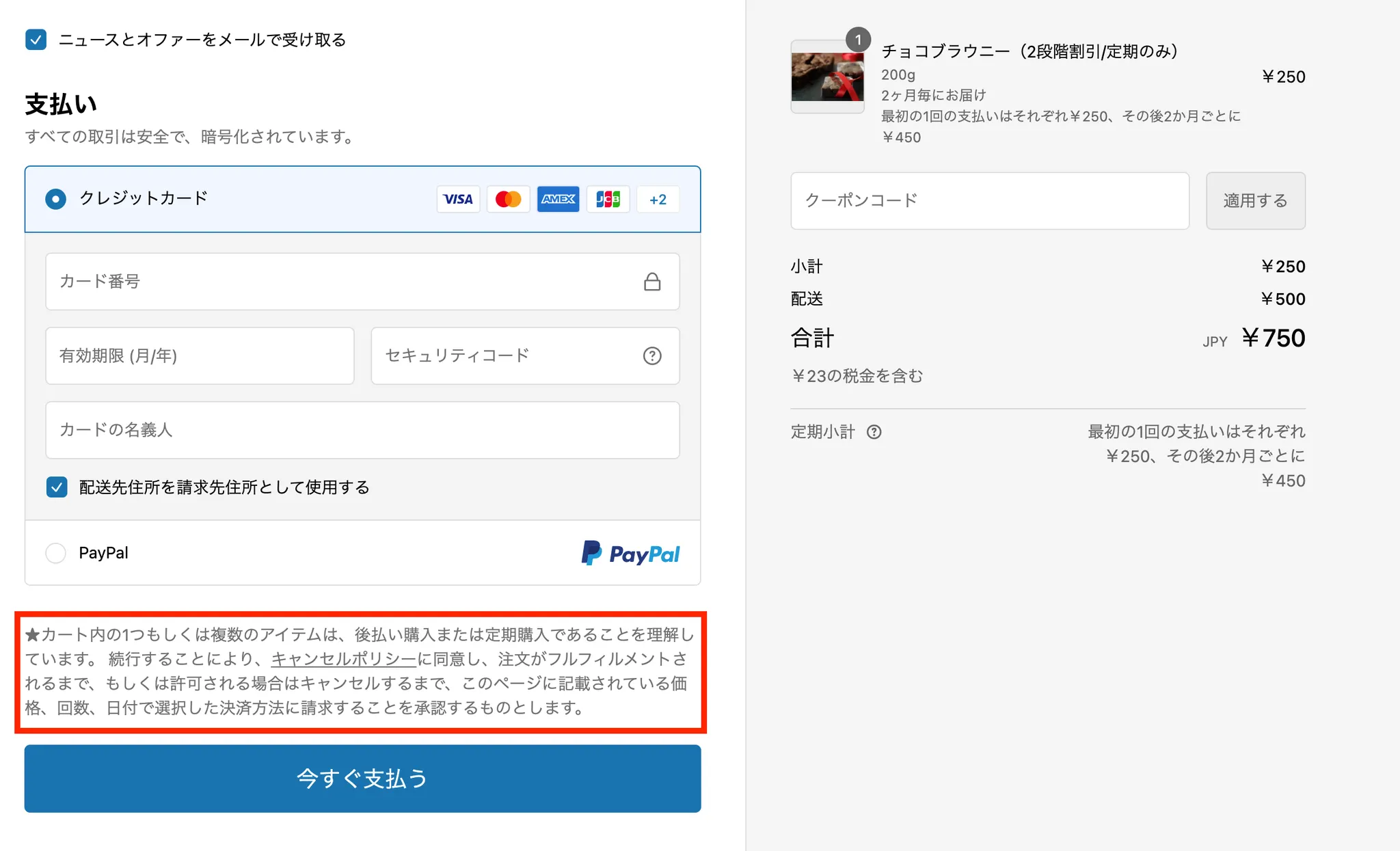
Task: Open the キャンセルポリシー link
Action: pyautogui.click(x=344, y=659)
